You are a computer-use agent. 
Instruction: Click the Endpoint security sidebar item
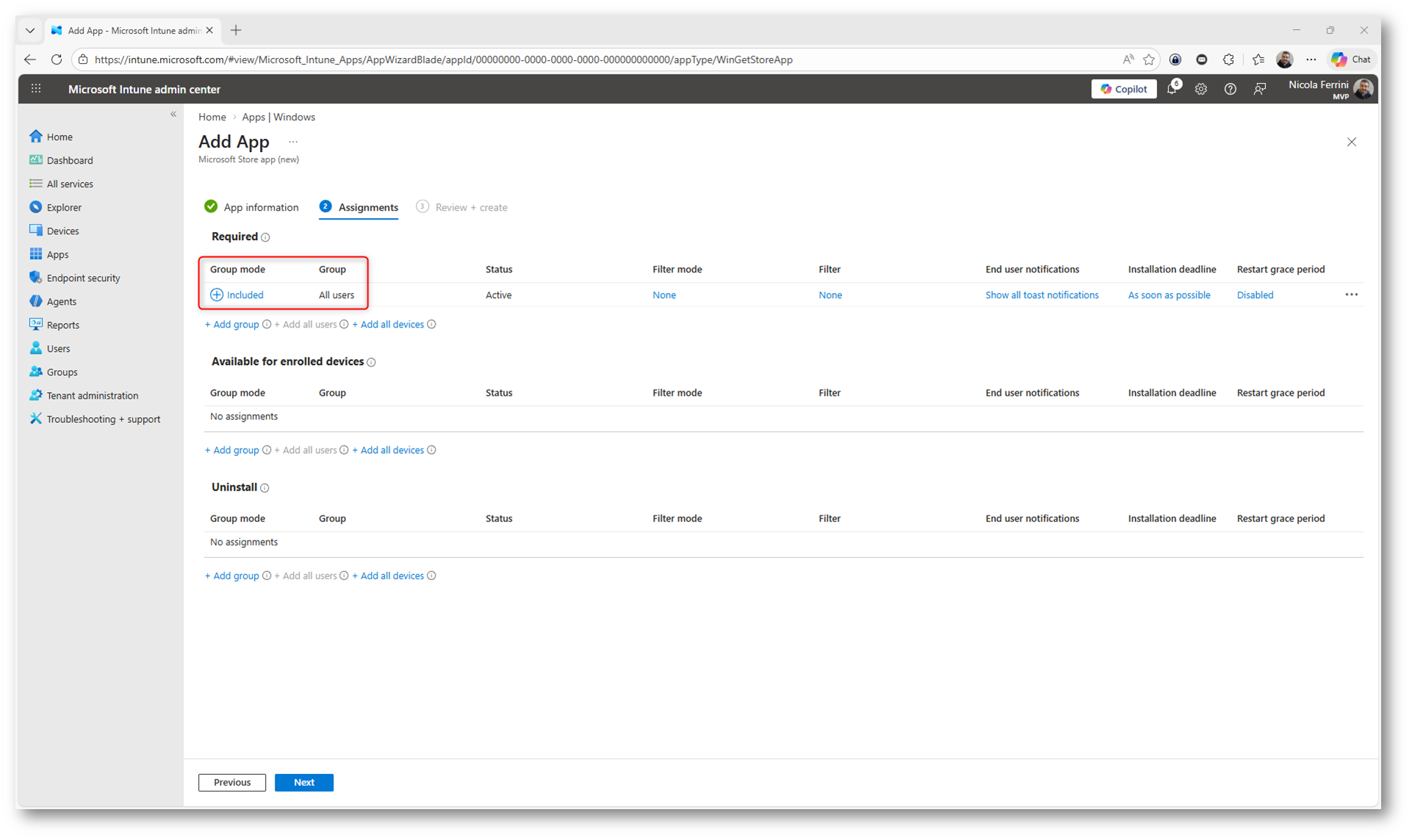[x=83, y=278]
